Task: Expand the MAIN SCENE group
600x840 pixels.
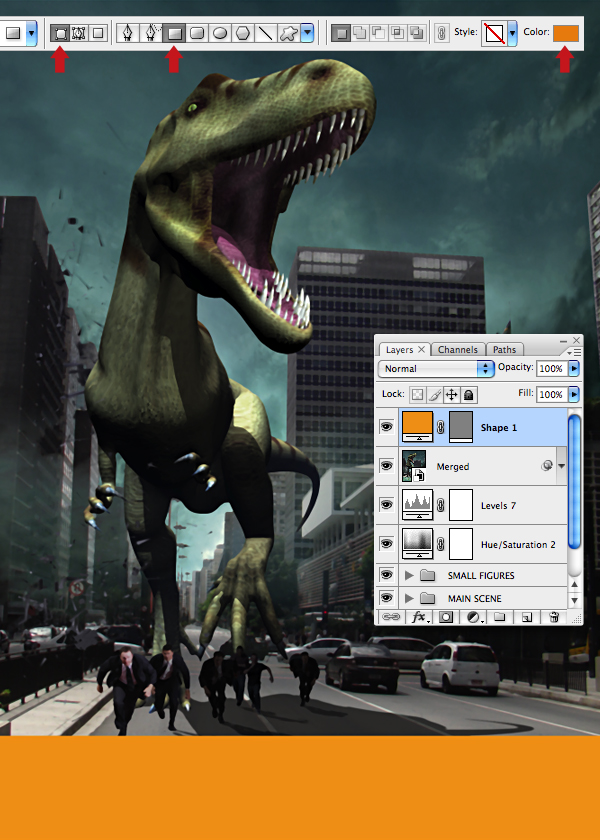Action: tap(409, 598)
